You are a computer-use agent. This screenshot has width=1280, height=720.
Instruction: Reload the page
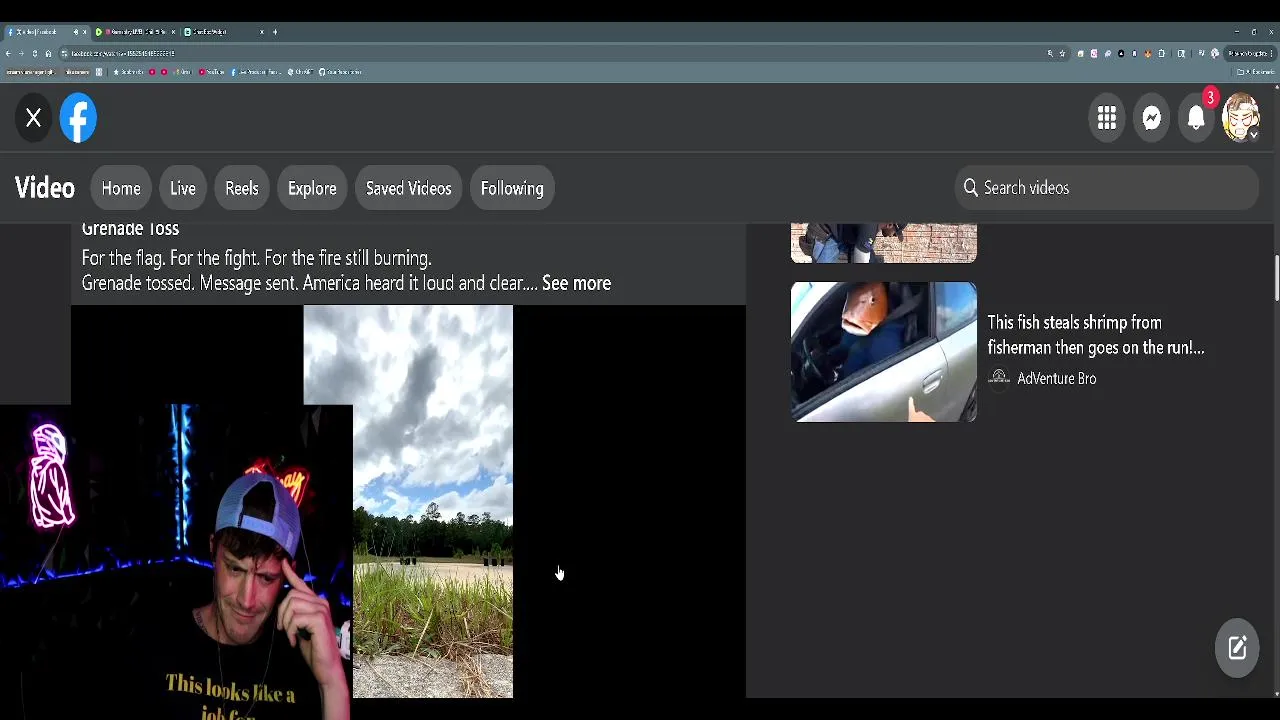(35, 53)
